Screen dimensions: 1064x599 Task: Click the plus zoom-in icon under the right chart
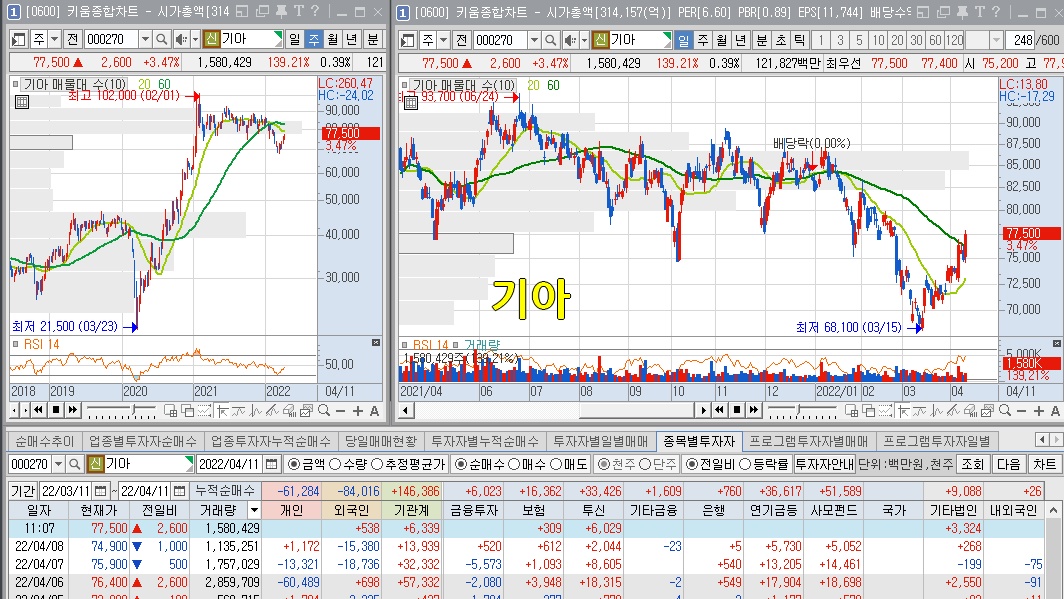click(x=1039, y=410)
